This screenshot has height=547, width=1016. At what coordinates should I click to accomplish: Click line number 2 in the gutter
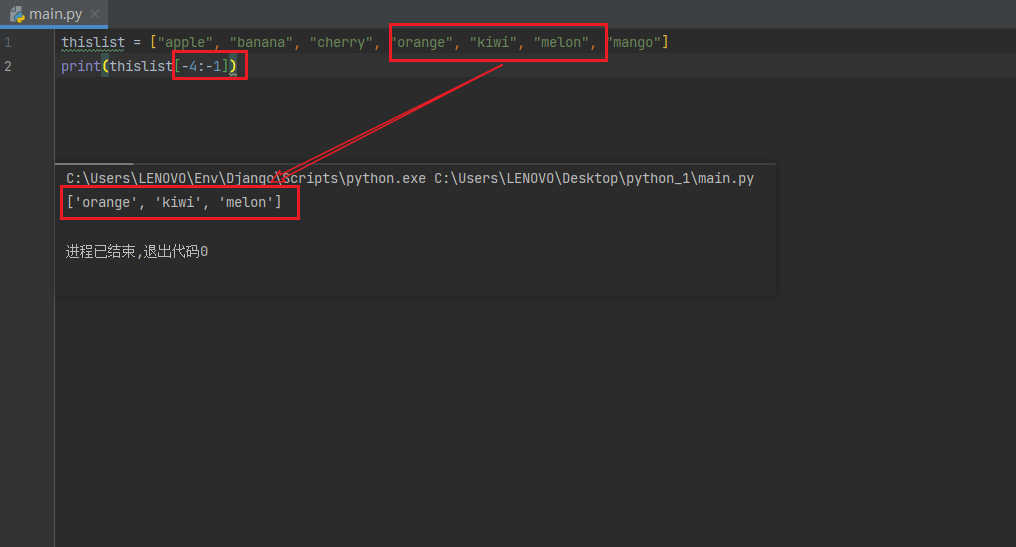[x=8, y=66]
